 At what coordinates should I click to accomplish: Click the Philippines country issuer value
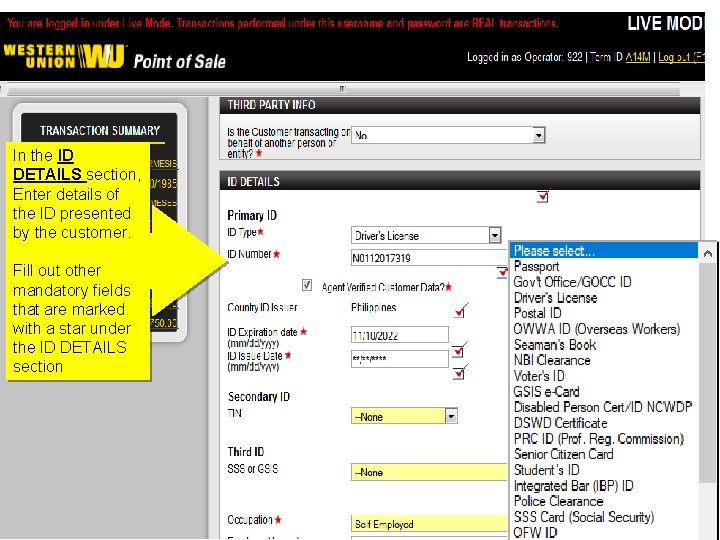pos(373,308)
